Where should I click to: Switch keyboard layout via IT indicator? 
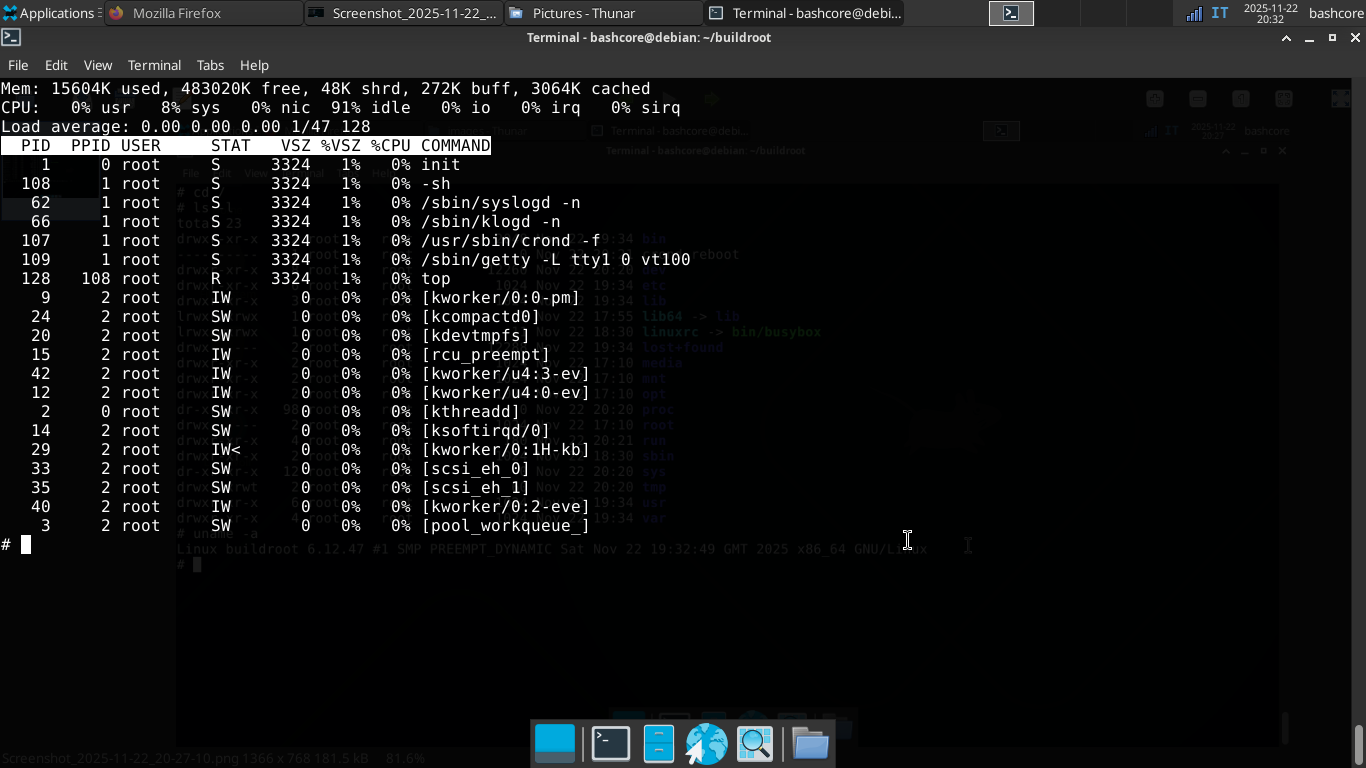click(x=1220, y=13)
